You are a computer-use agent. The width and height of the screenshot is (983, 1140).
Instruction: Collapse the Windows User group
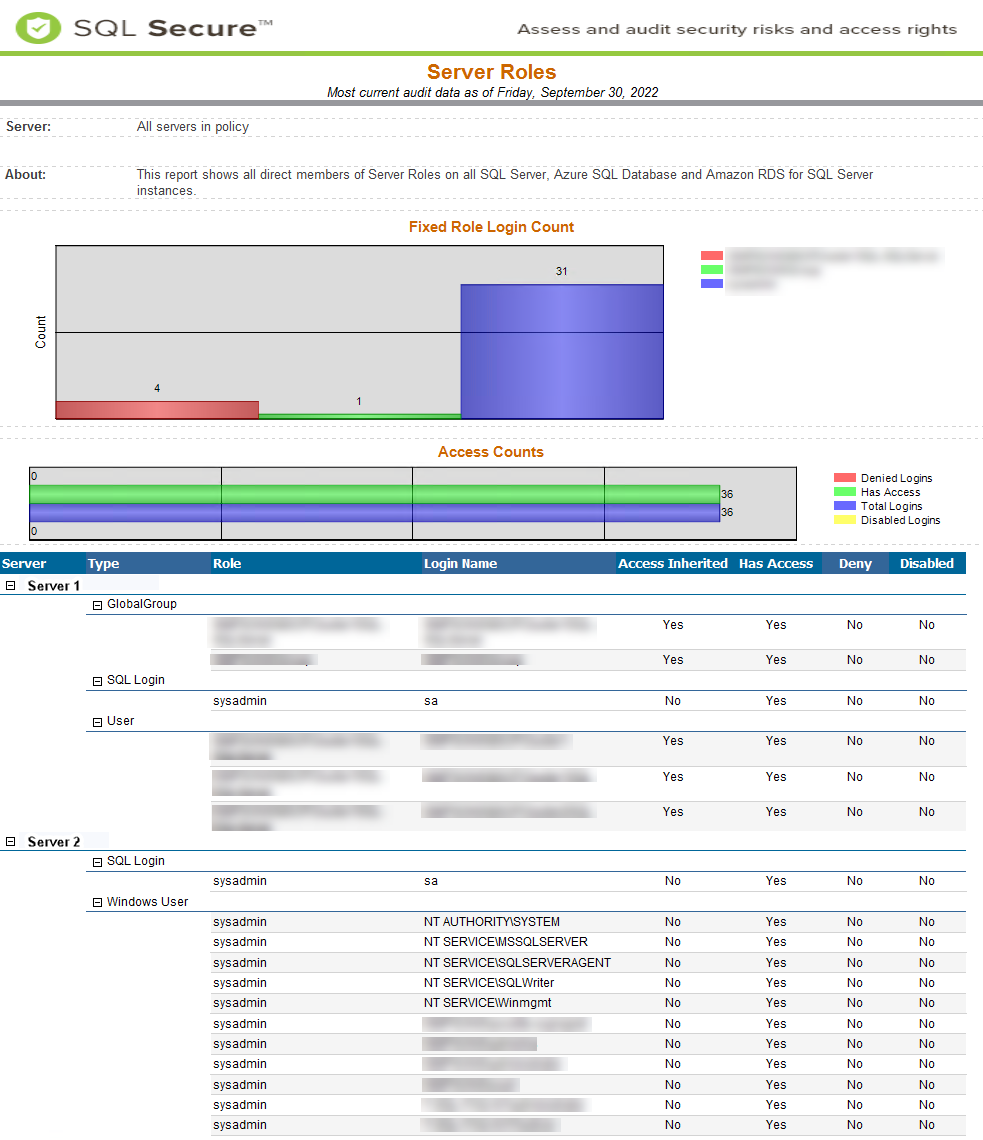click(97, 903)
